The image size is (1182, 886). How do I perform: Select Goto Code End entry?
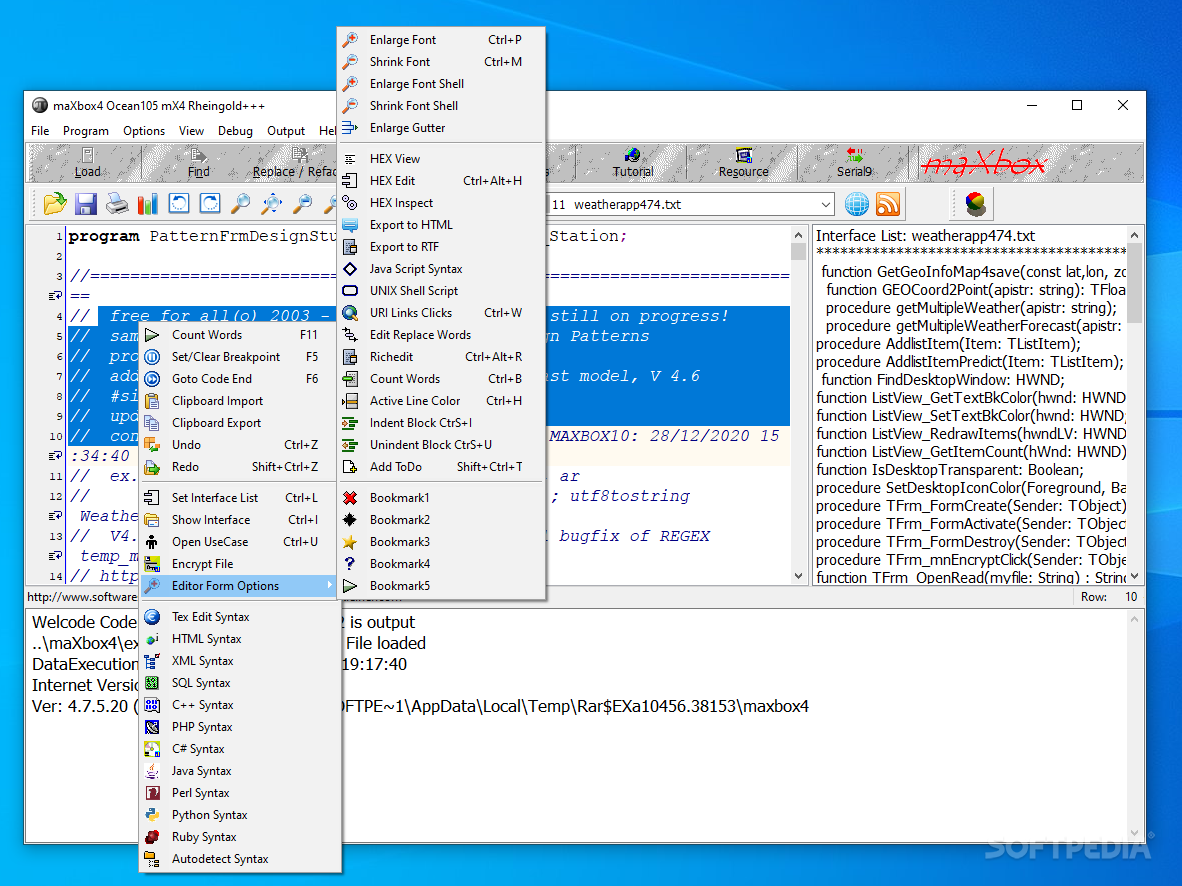coord(238,379)
